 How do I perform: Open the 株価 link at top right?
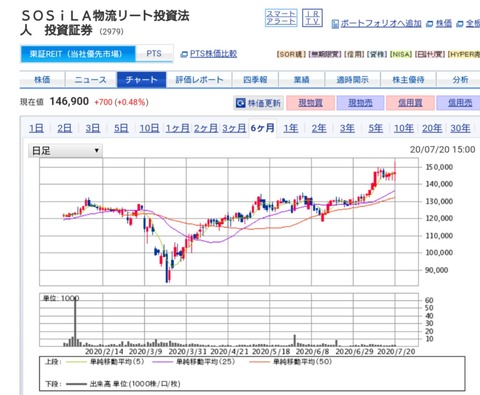pyautogui.click(x=444, y=23)
